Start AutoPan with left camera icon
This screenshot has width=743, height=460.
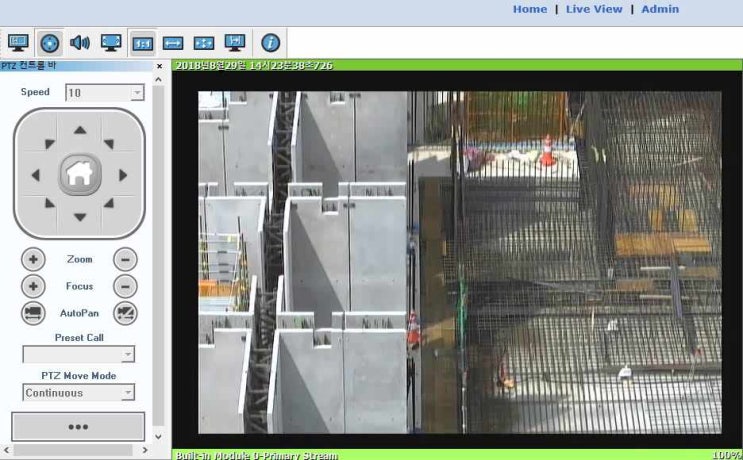[34, 313]
